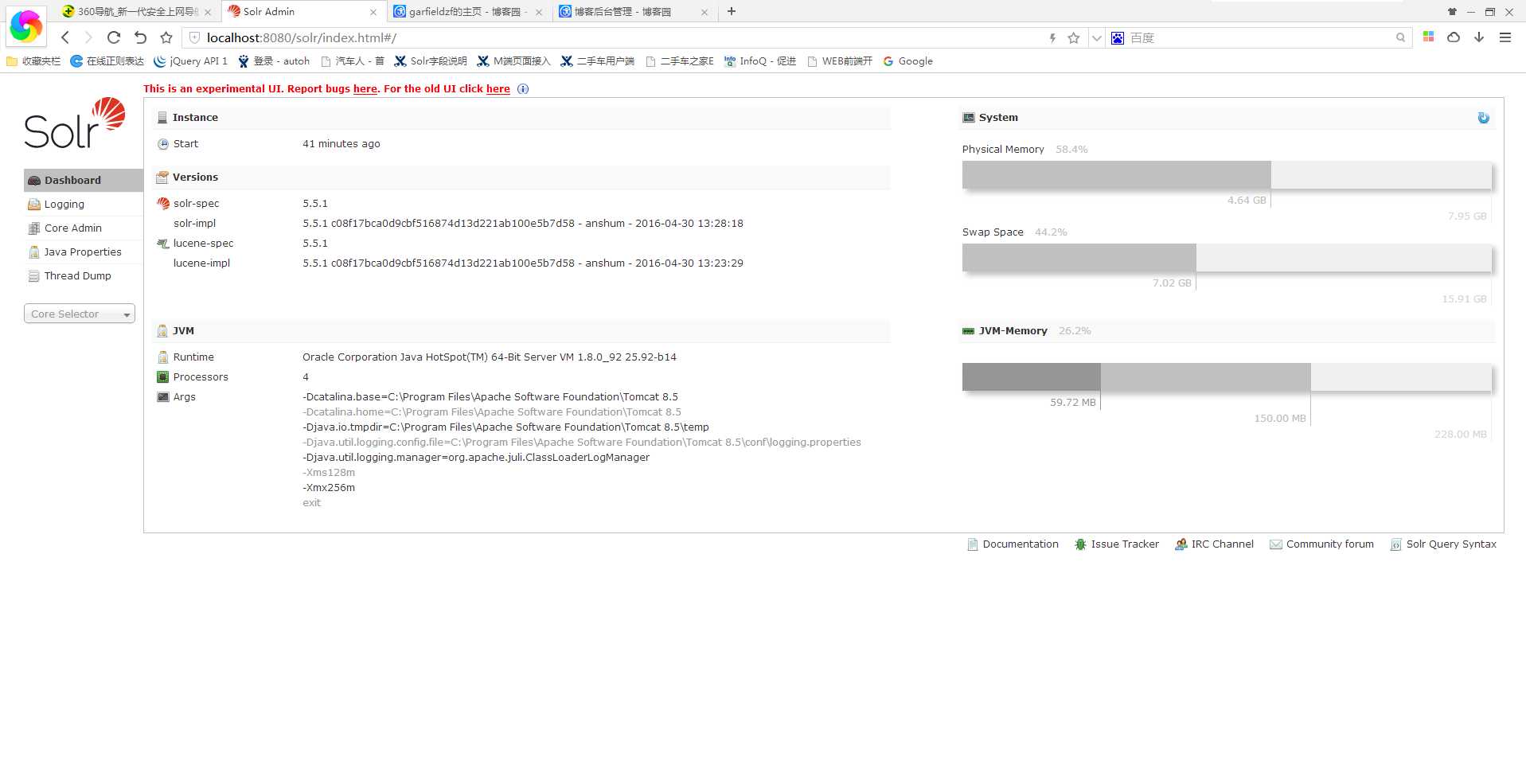
Task: Click the colorful extensions grid icon
Action: tap(1429, 37)
